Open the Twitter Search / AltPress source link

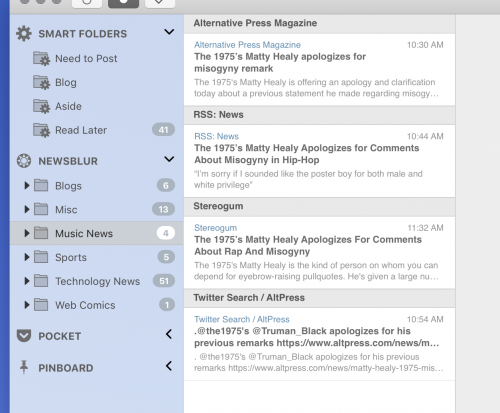[242, 319]
